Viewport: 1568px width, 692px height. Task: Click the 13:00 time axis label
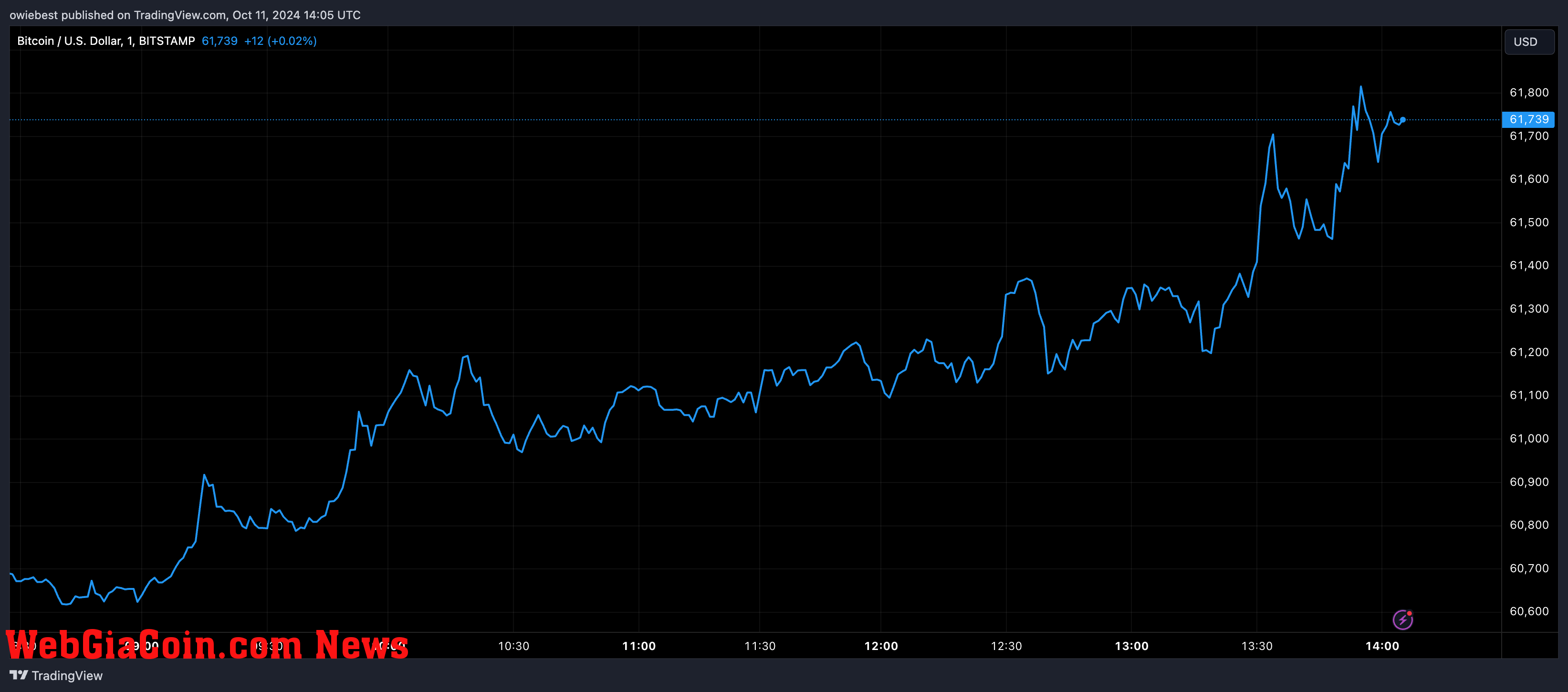pos(1131,646)
